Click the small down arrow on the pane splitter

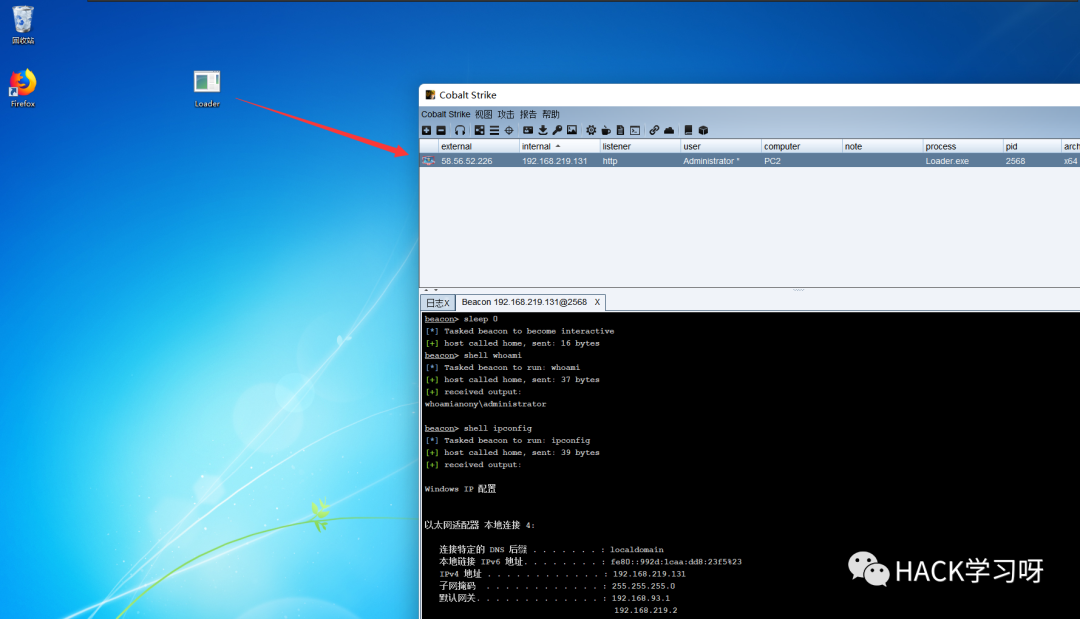[x=435, y=291]
